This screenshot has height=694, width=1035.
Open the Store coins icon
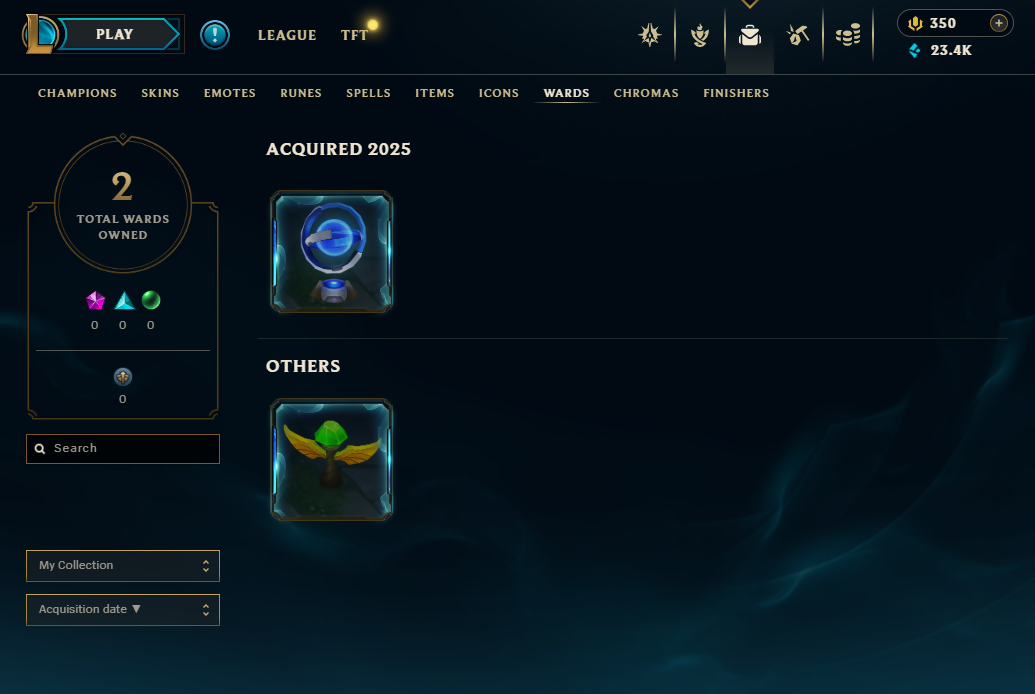coord(848,35)
